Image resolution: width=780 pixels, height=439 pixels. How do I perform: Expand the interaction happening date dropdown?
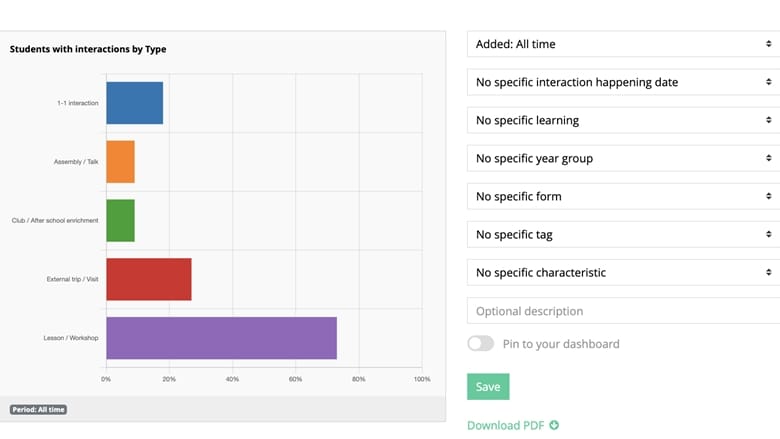pos(622,82)
